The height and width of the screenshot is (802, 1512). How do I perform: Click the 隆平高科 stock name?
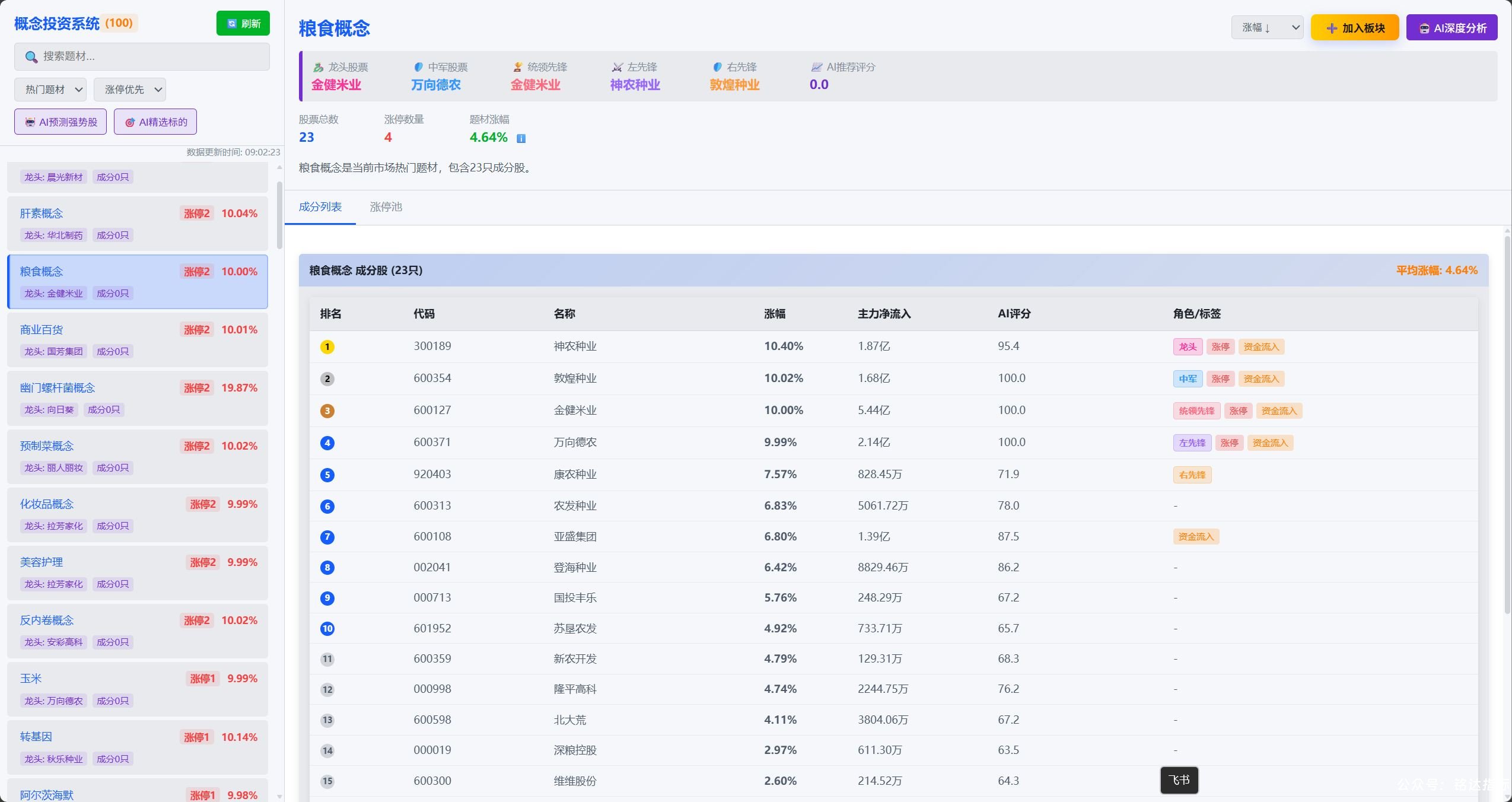(x=575, y=689)
